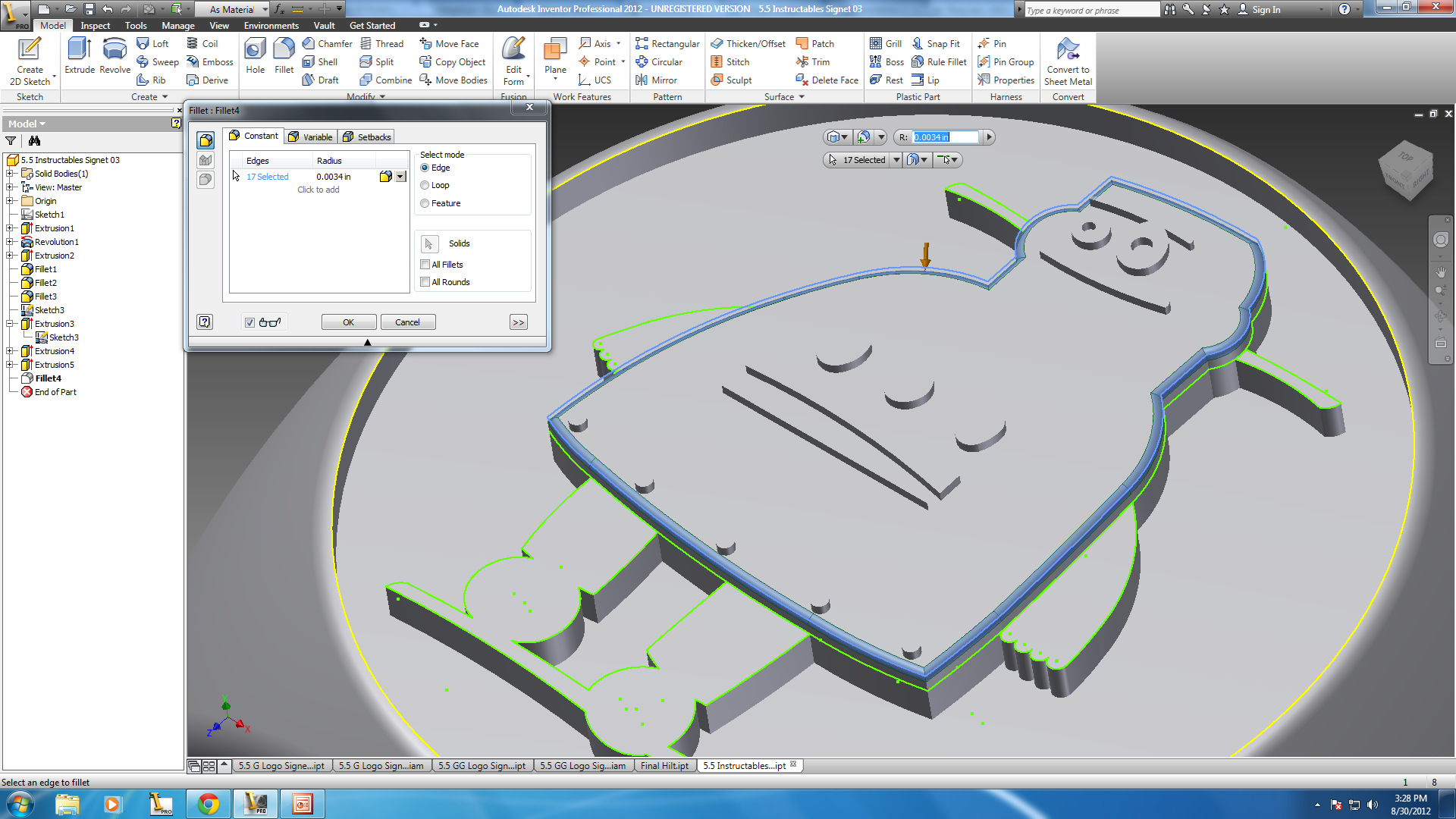Expand the Revolution1 tree node

10,242
